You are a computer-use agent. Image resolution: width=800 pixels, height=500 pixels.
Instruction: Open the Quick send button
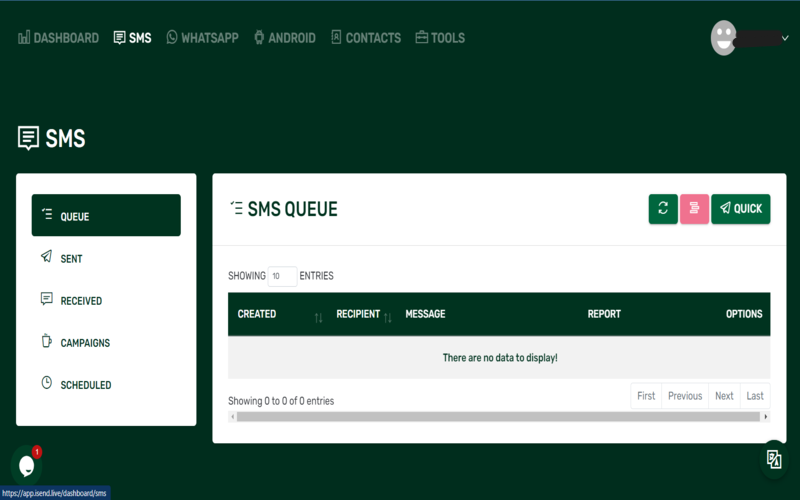(740, 209)
